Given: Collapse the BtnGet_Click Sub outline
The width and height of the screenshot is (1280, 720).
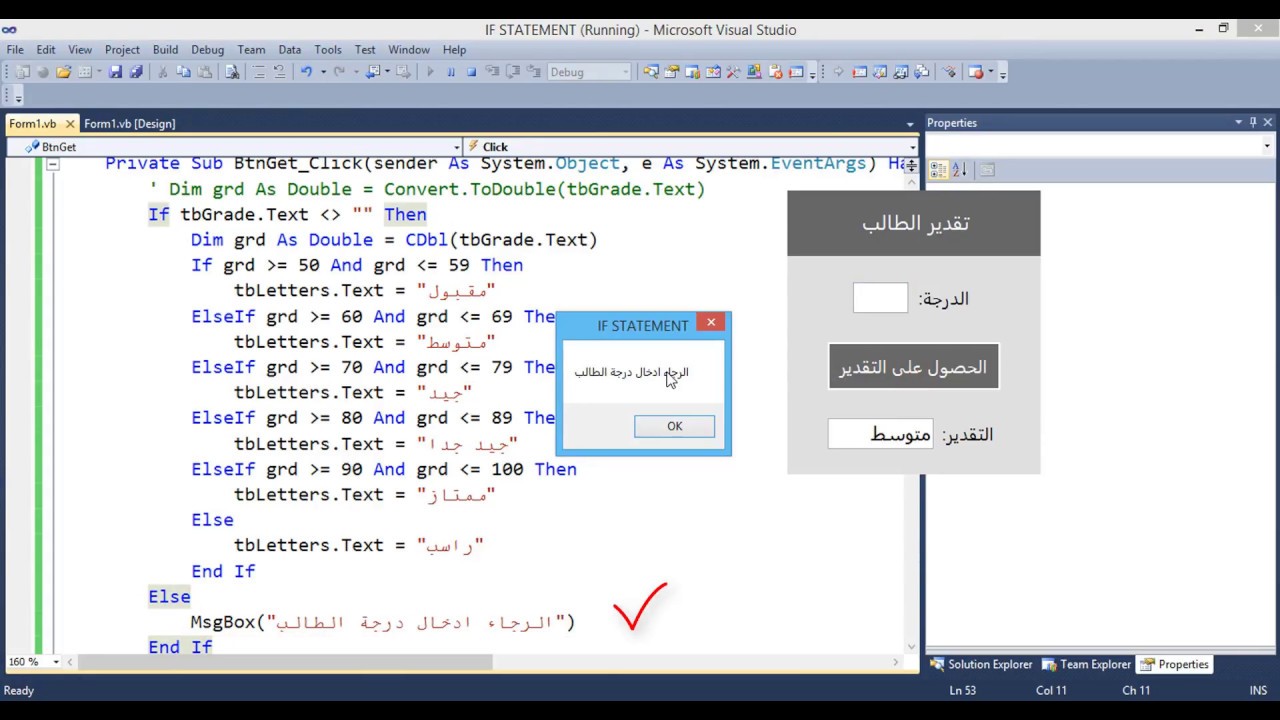Looking at the screenshot, I should tap(53, 164).
